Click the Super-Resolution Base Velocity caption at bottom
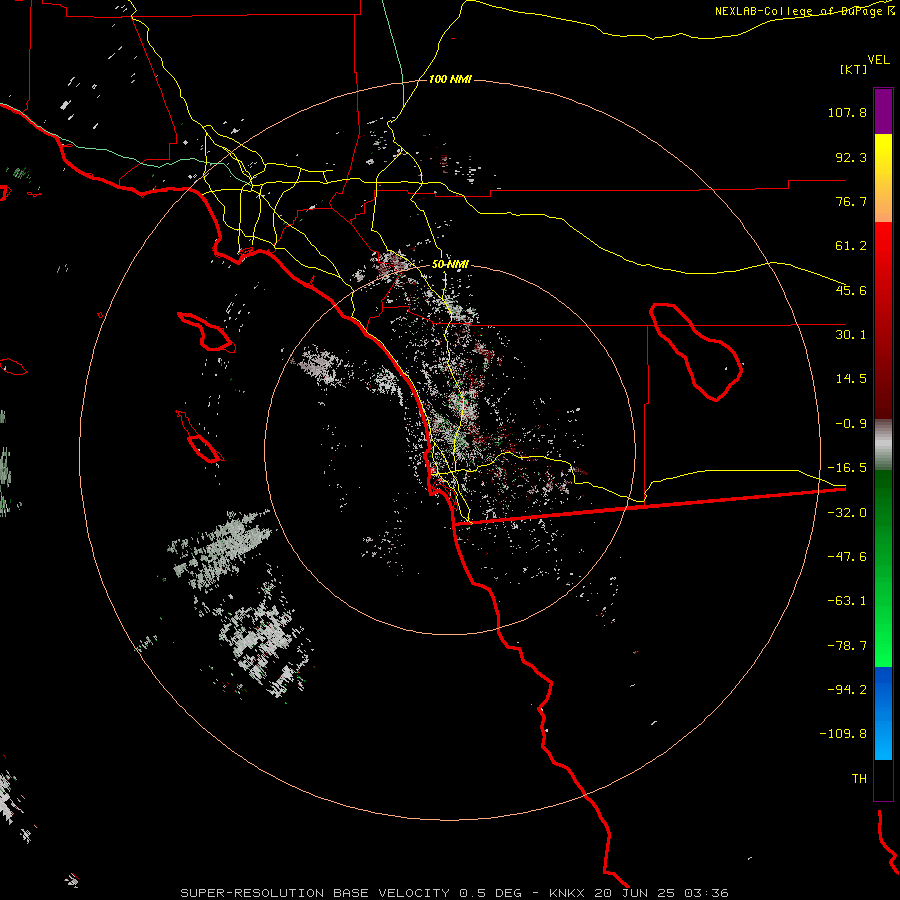This screenshot has width=900, height=900. (x=454, y=893)
